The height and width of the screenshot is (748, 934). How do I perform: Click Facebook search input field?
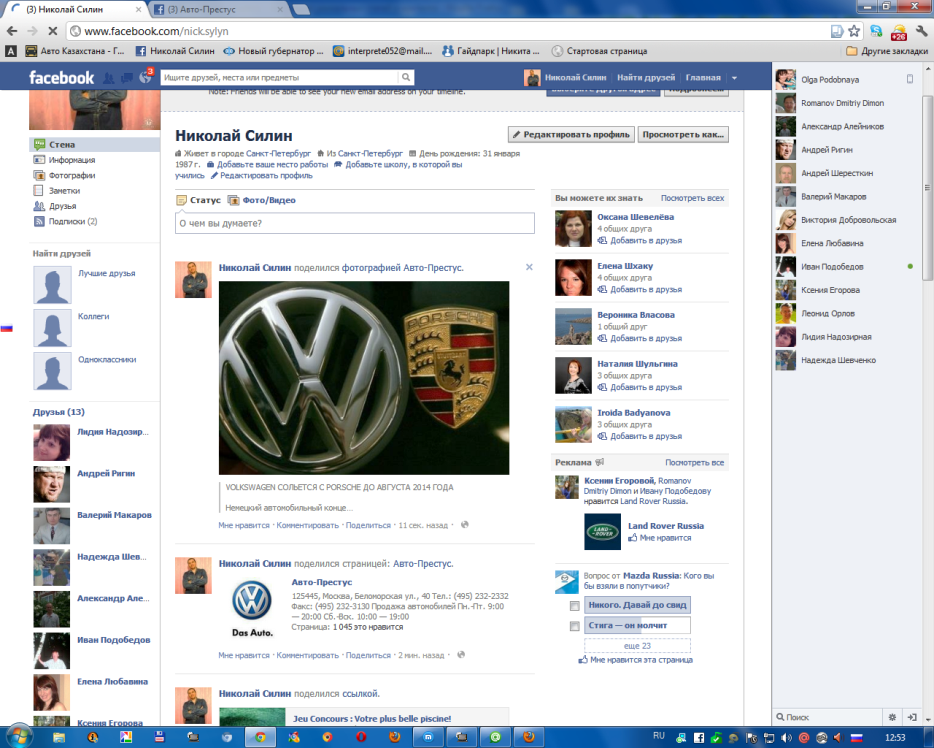point(279,77)
